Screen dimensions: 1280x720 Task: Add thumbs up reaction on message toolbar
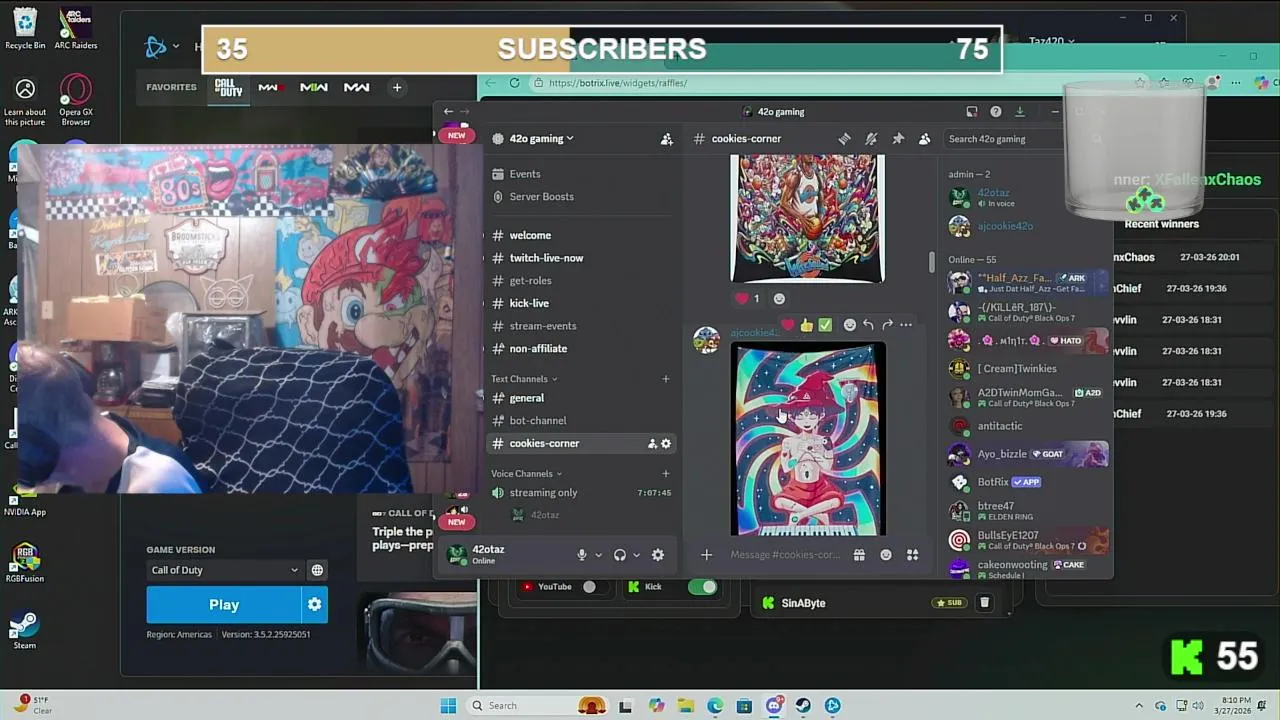[806, 325]
